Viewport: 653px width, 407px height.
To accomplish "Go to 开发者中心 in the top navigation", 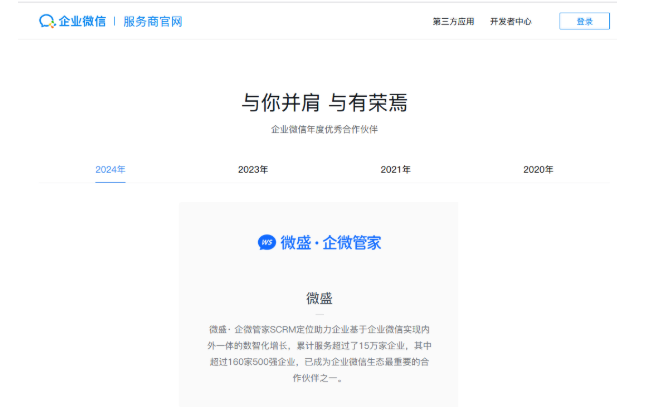I will (x=511, y=22).
